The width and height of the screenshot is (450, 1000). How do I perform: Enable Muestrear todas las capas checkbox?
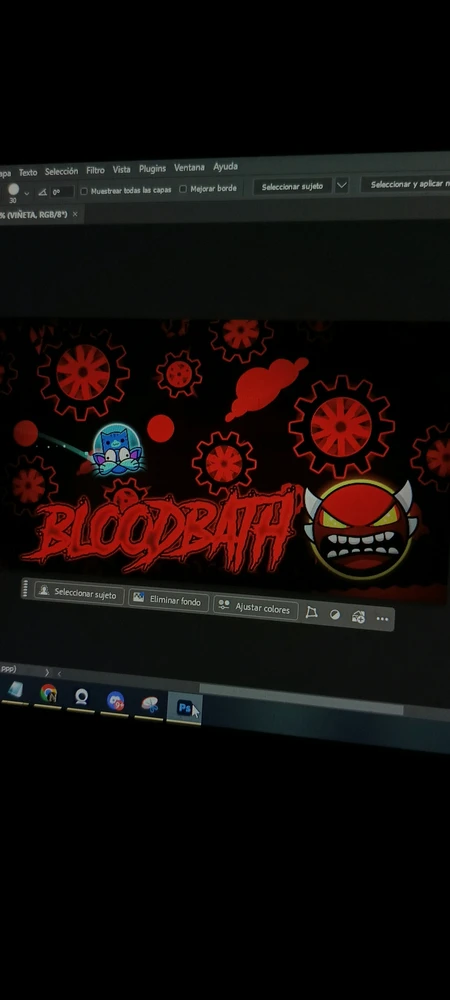click(83, 191)
